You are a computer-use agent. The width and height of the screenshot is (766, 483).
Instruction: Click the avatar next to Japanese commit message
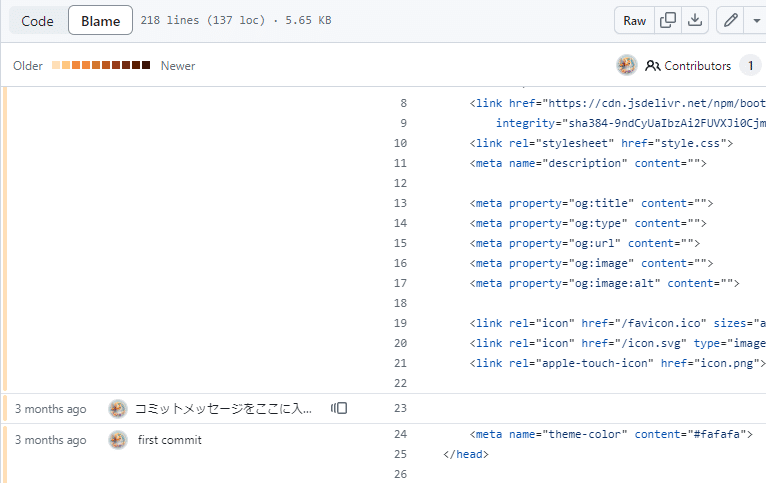point(118,409)
